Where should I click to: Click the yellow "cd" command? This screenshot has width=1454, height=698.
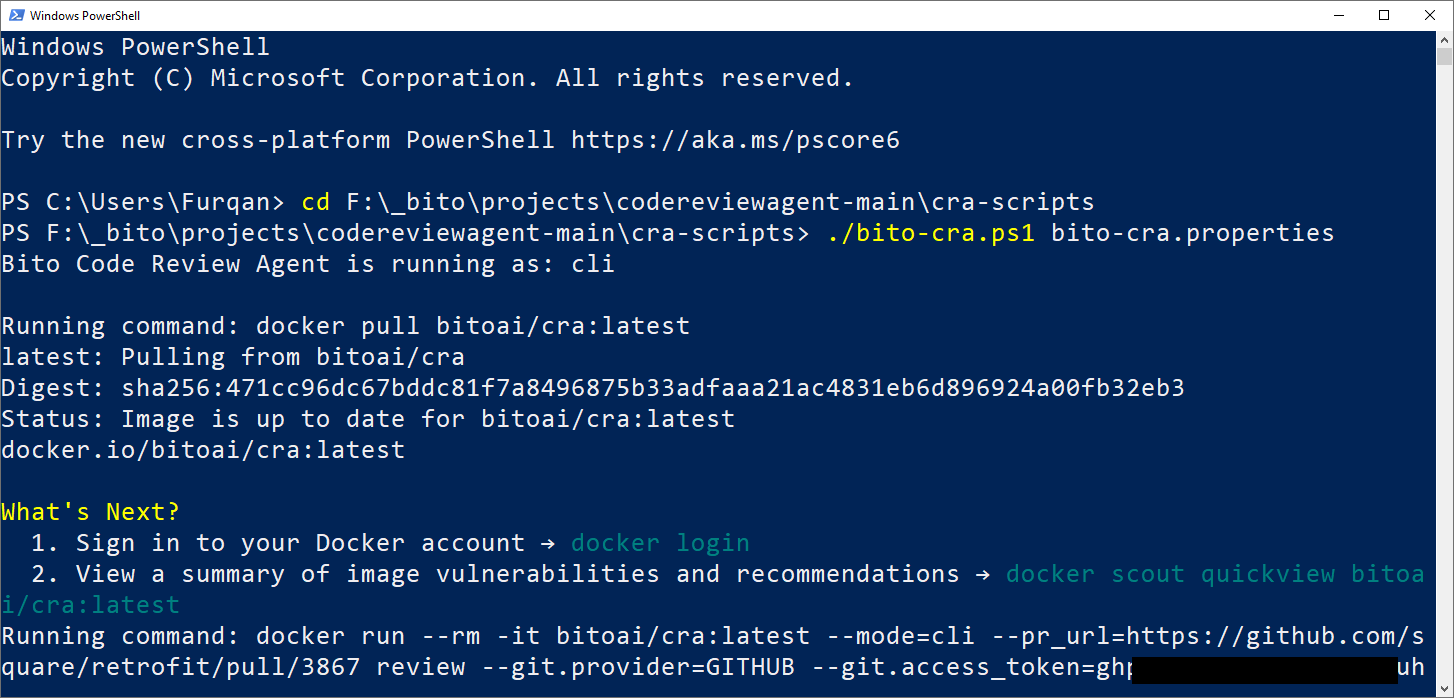(316, 202)
